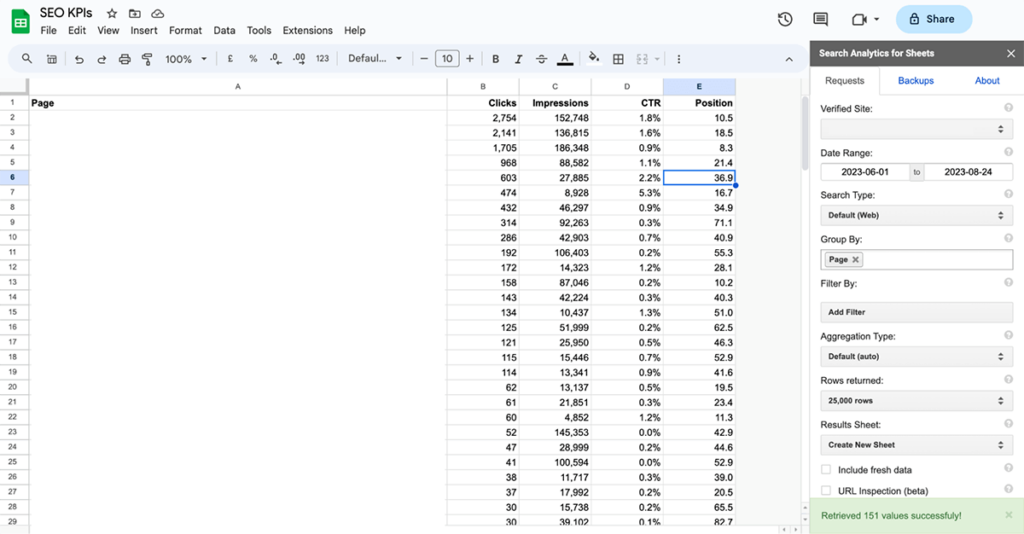Toggle italic formatting
Image resolution: width=1024 pixels, height=534 pixels.
click(x=519, y=59)
